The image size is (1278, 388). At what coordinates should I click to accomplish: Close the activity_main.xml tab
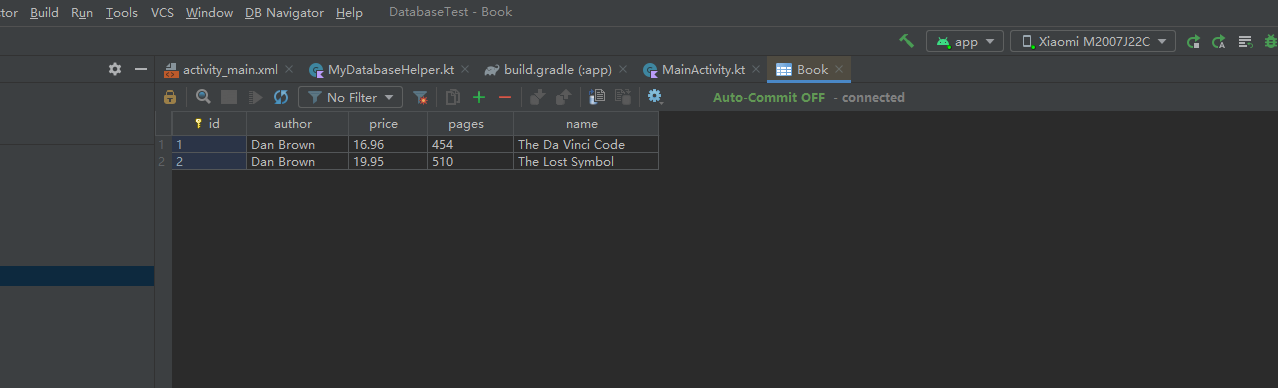coord(289,69)
